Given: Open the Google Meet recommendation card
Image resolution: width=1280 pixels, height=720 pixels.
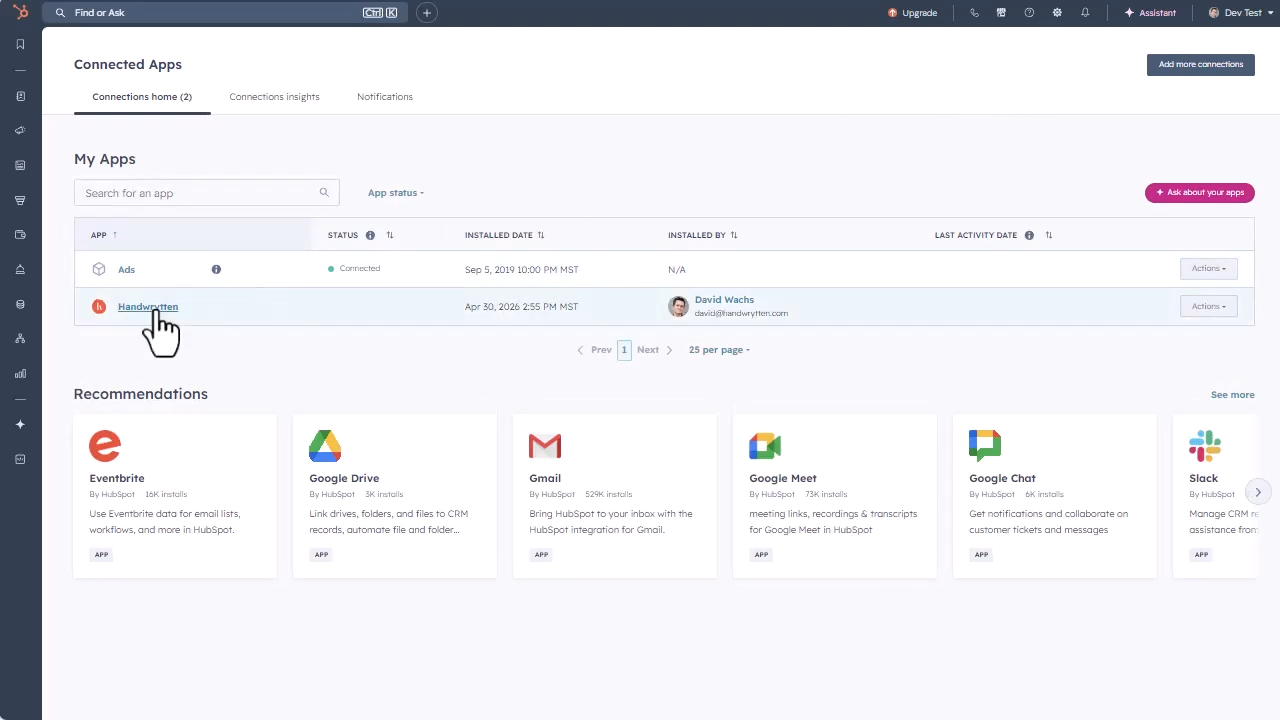Looking at the screenshot, I should (x=835, y=496).
